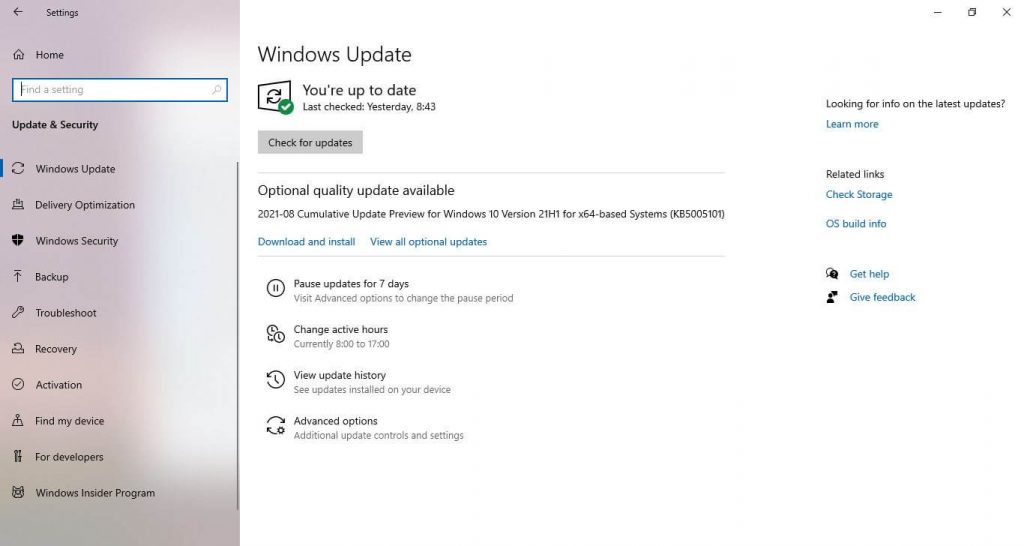This screenshot has width=1024, height=546.
Task: Click the Download and install link
Action: coord(306,242)
